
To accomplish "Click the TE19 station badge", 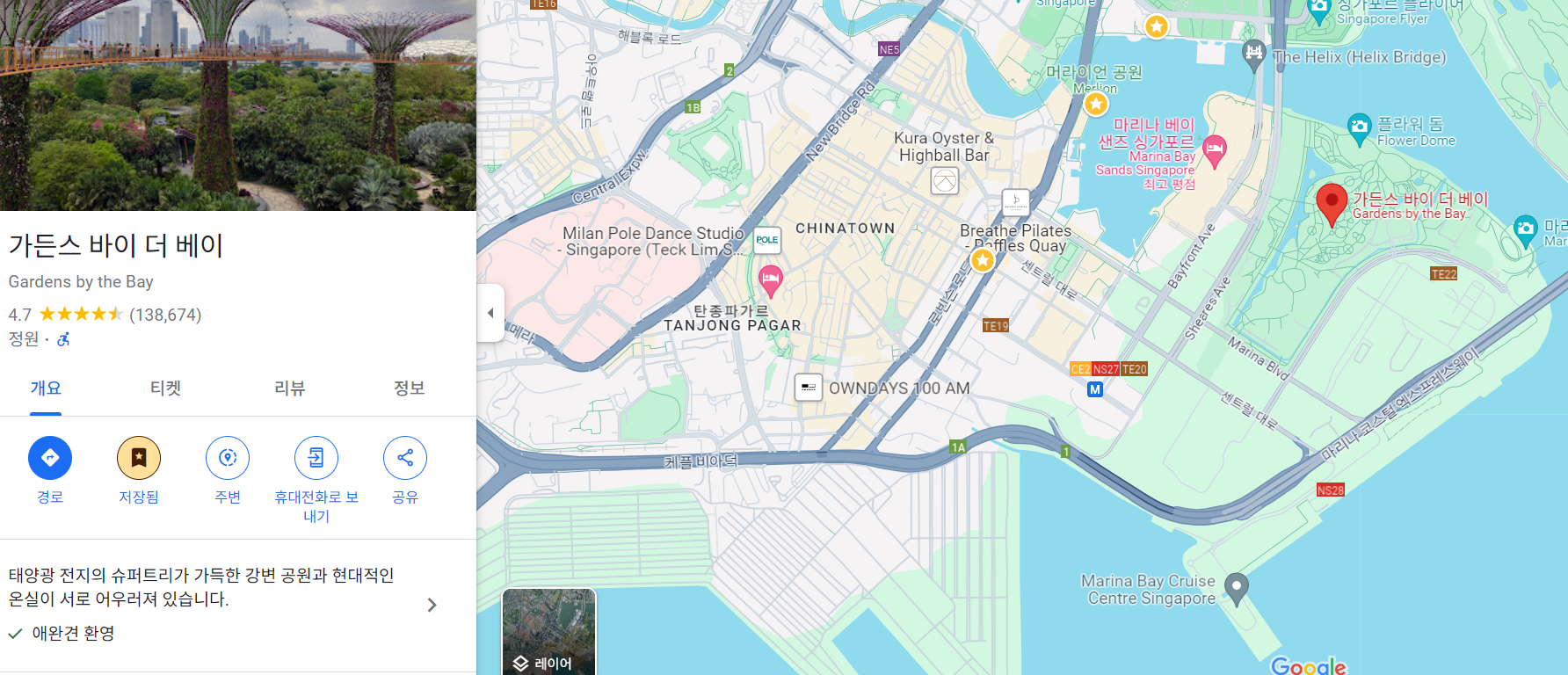I will [996, 326].
